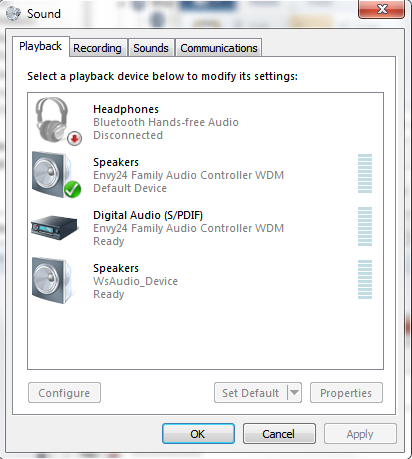
Task: Expand the Set Default dropdown arrow
Action: [x=294, y=393]
